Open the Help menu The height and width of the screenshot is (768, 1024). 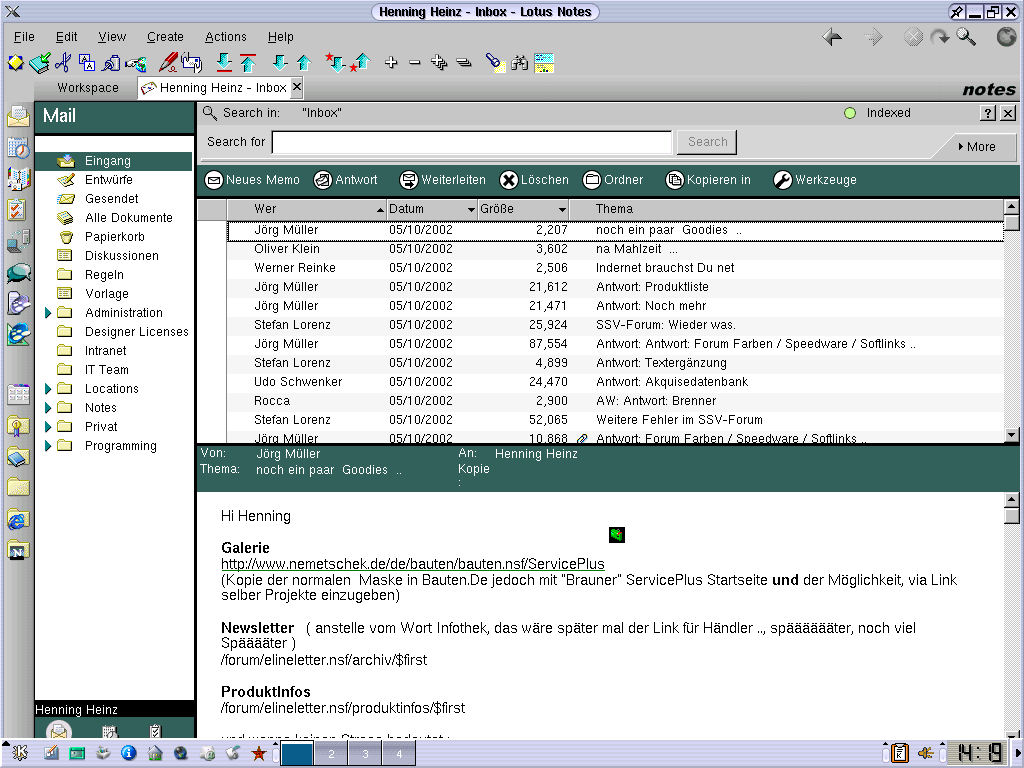[x=281, y=37]
